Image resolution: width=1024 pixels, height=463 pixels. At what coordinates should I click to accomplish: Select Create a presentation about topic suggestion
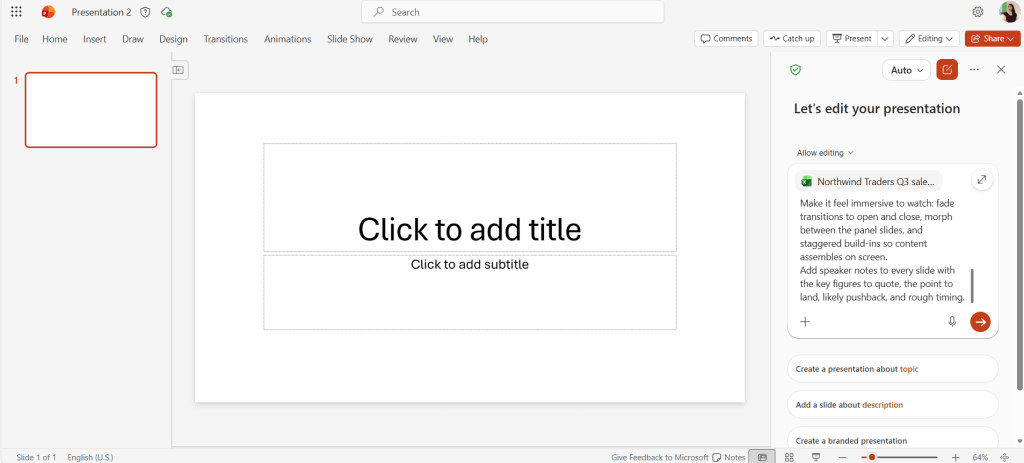tap(893, 369)
